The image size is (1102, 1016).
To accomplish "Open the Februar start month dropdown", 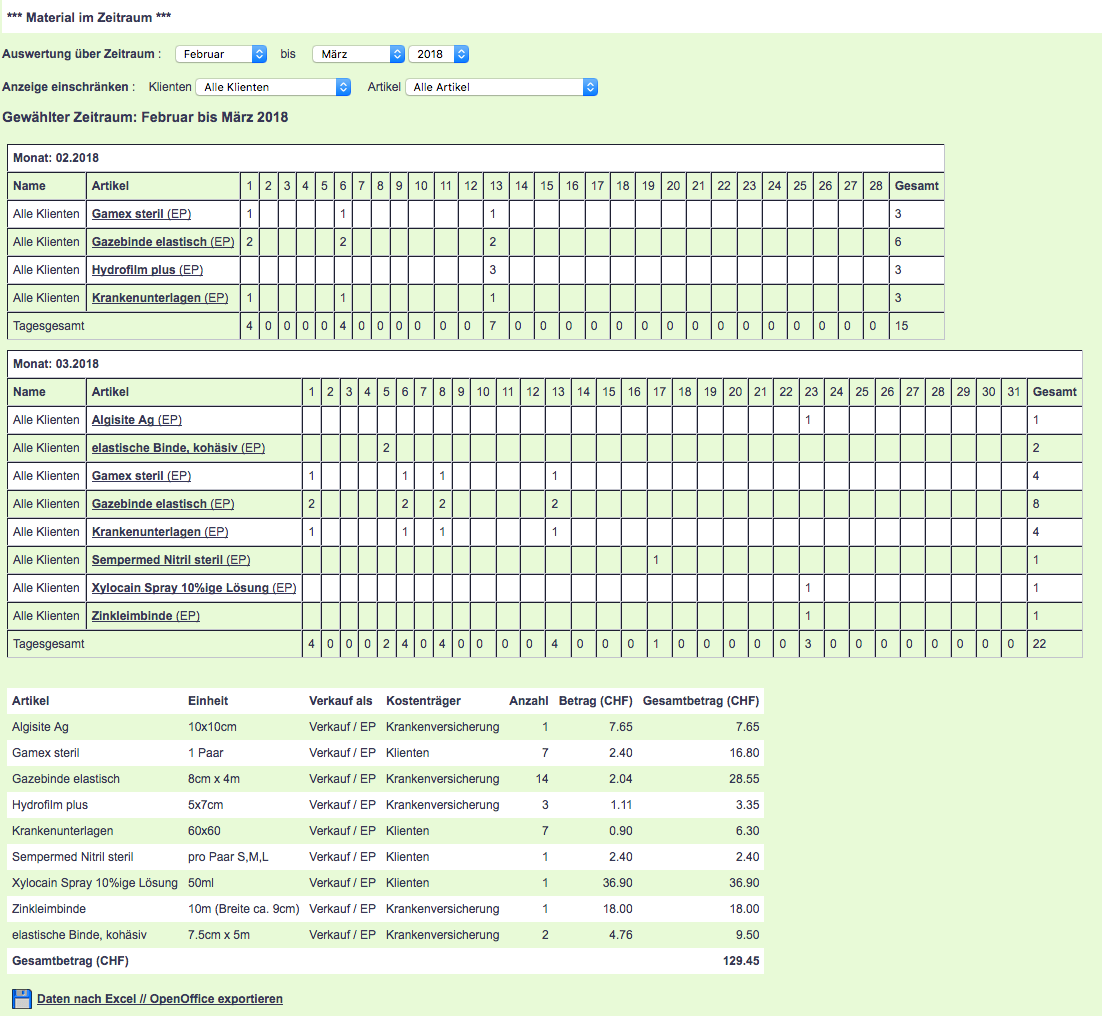I will [x=220, y=54].
